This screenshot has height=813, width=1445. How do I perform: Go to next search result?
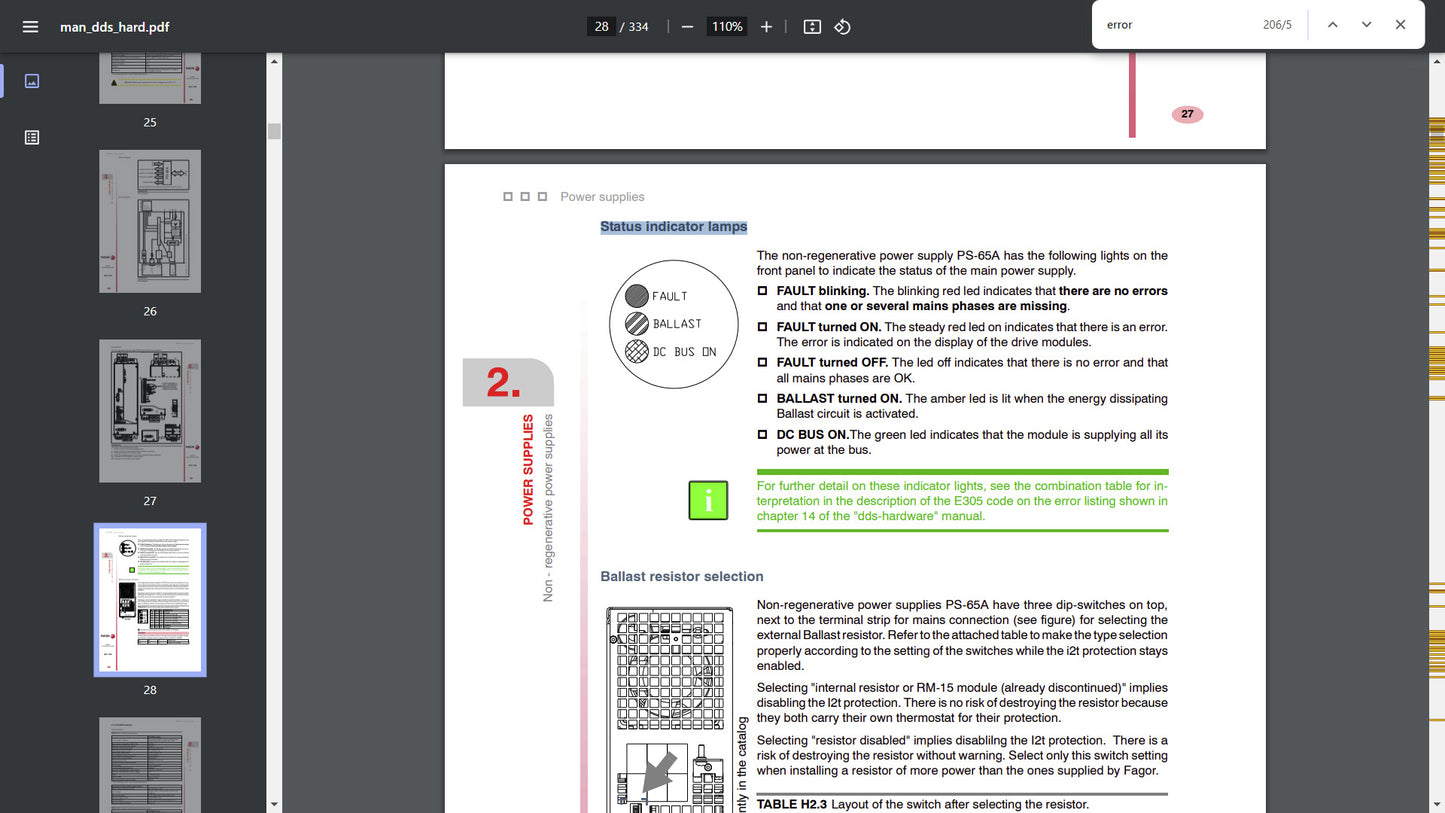pos(1366,25)
